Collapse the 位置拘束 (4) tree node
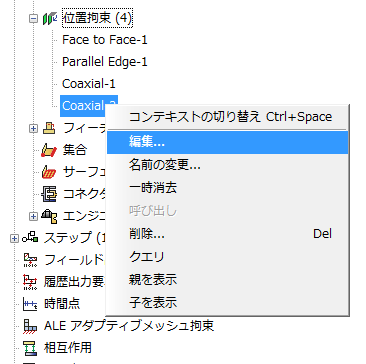The width and height of the screenshot is (366, 364). (x=33, y=18)
